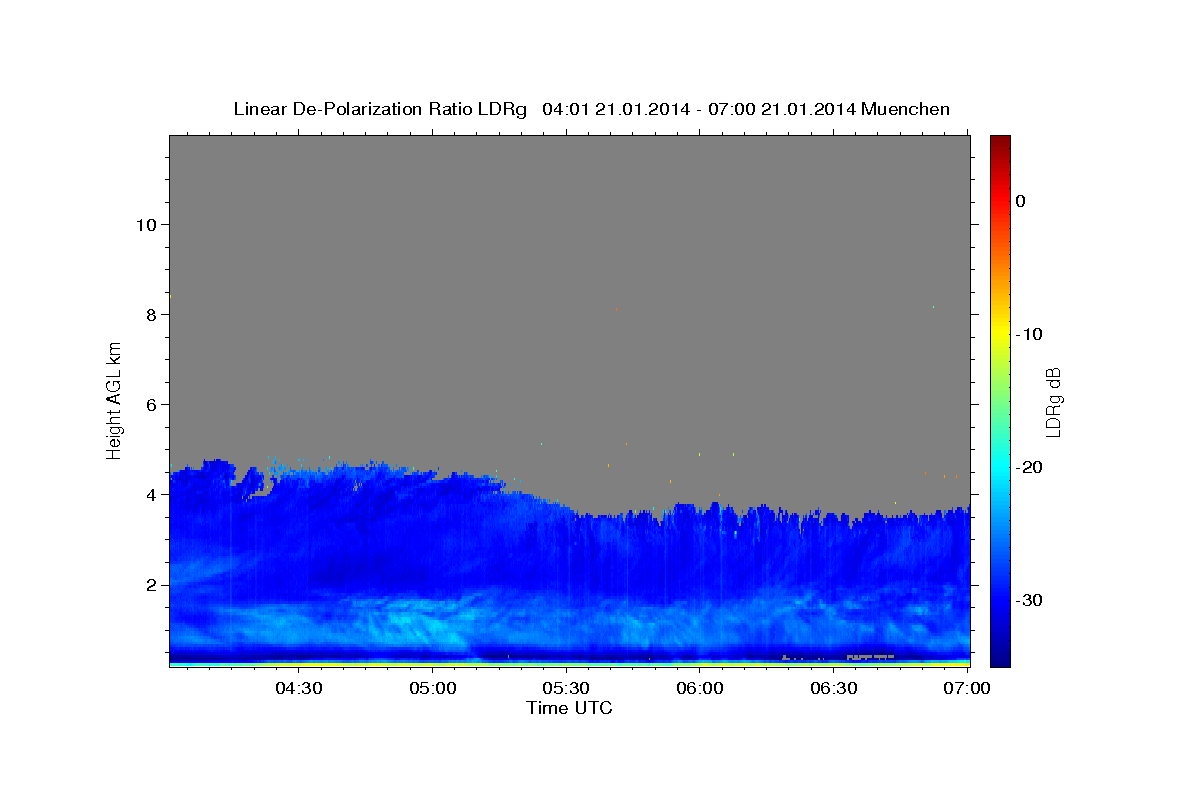The width and height of the screenshot is (1200, 800).
Task: Click the dark red top of the colorbar
Action: click(x=1000, y=145)
